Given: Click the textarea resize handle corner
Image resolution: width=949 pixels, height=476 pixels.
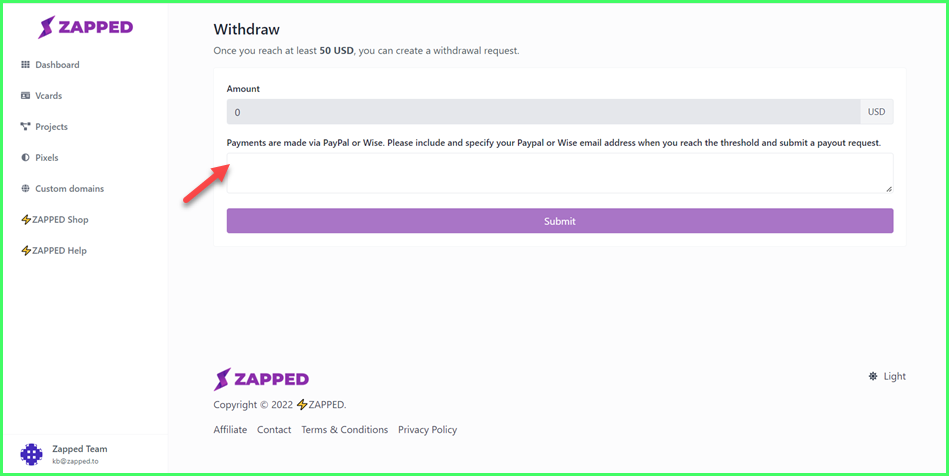Looking at the screenshot, I should pyautogui.click(x=889, y=189).
